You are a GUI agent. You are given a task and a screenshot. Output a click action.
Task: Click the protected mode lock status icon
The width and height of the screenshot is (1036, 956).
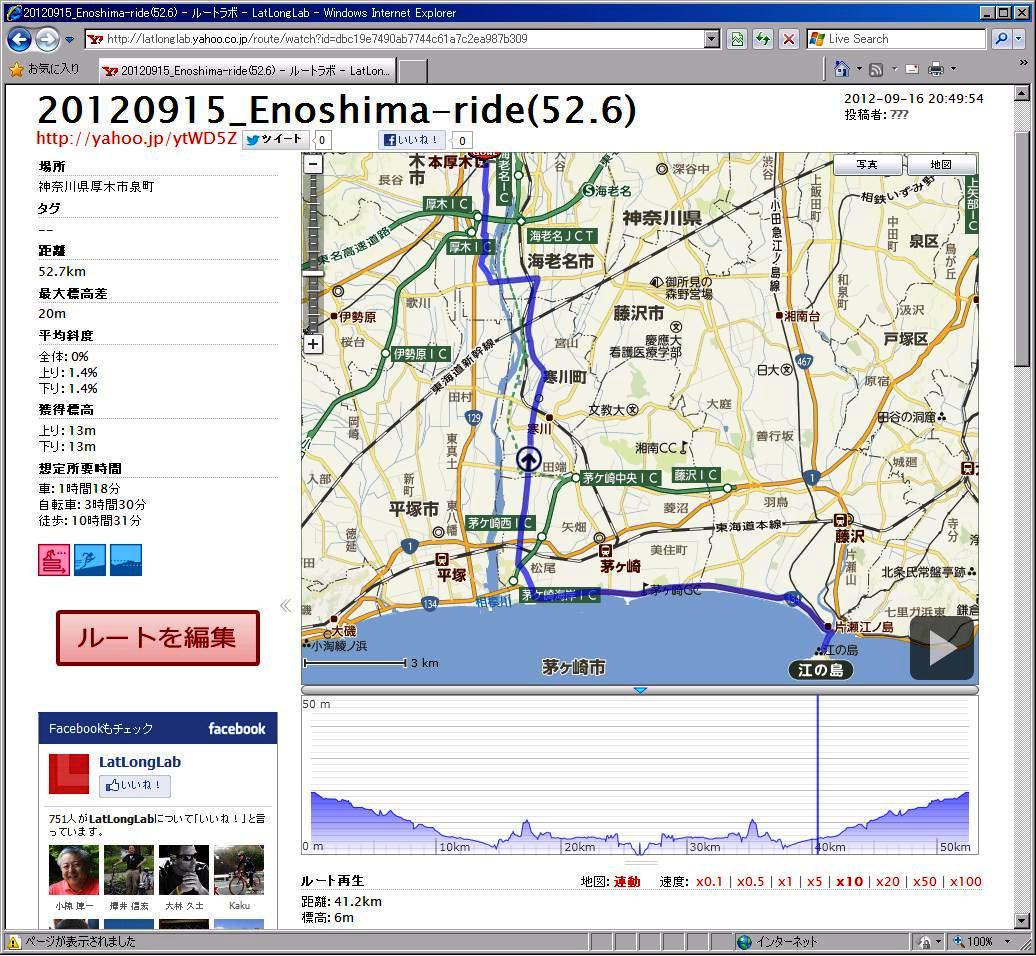pyautogui.click(x=926, y=942)
